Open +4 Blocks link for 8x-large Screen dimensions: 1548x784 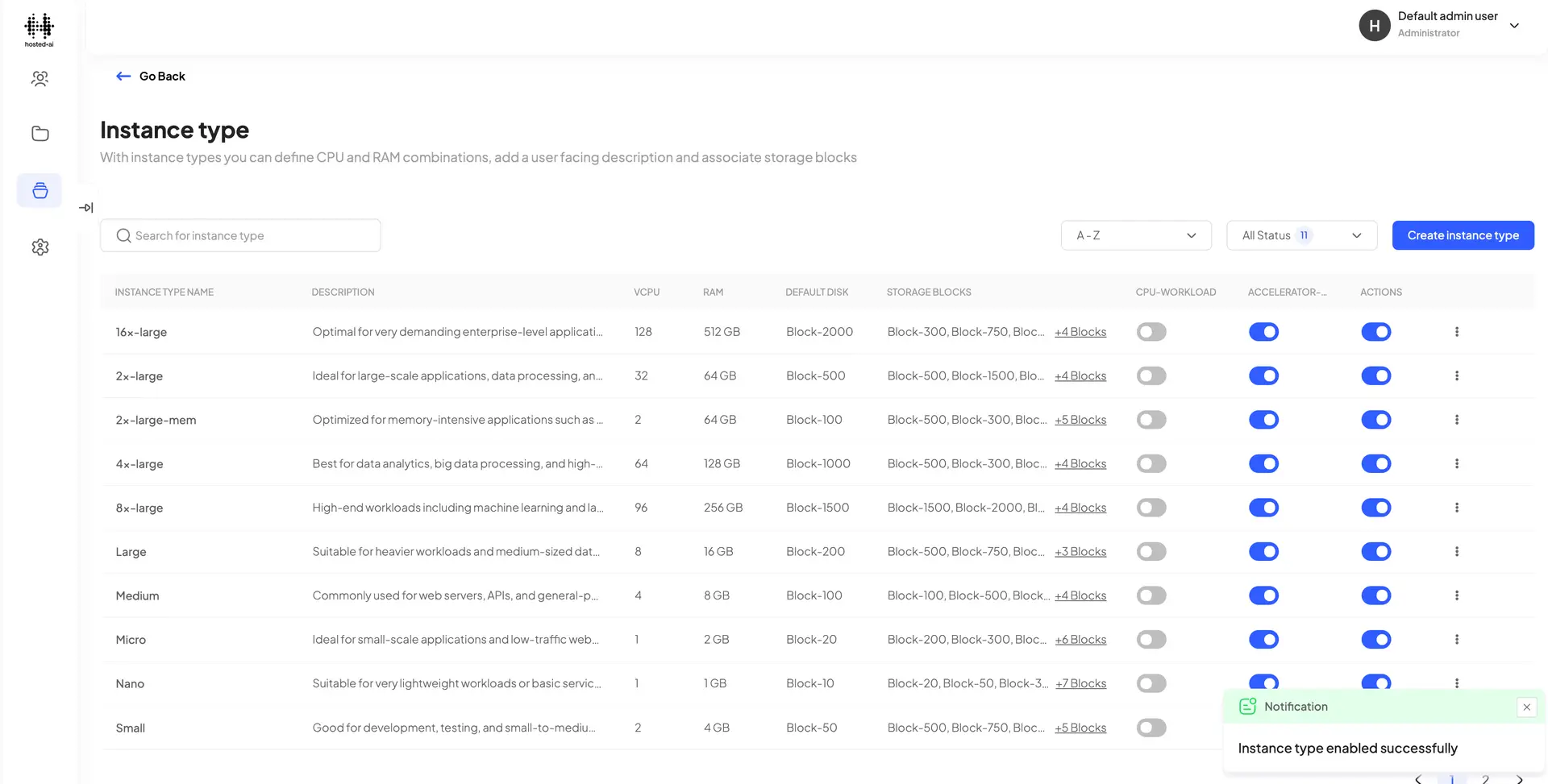(1080, 507)
